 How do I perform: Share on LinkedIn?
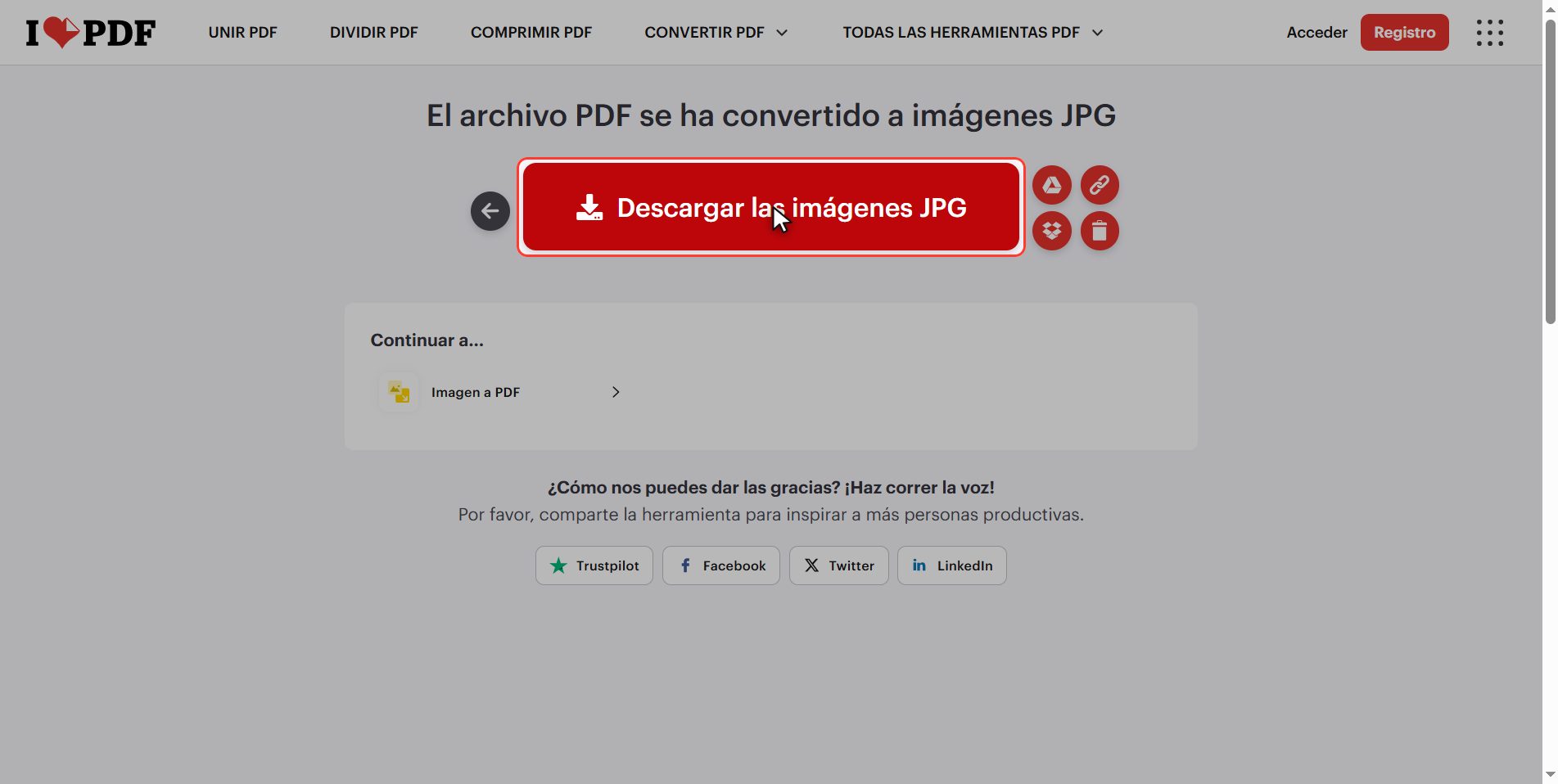pyautogui.click(x=952, y=565)
